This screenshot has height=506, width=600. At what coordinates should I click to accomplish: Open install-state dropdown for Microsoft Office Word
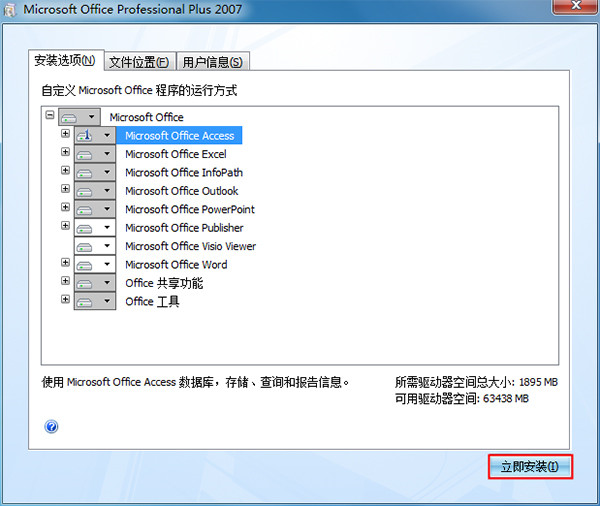95,264
